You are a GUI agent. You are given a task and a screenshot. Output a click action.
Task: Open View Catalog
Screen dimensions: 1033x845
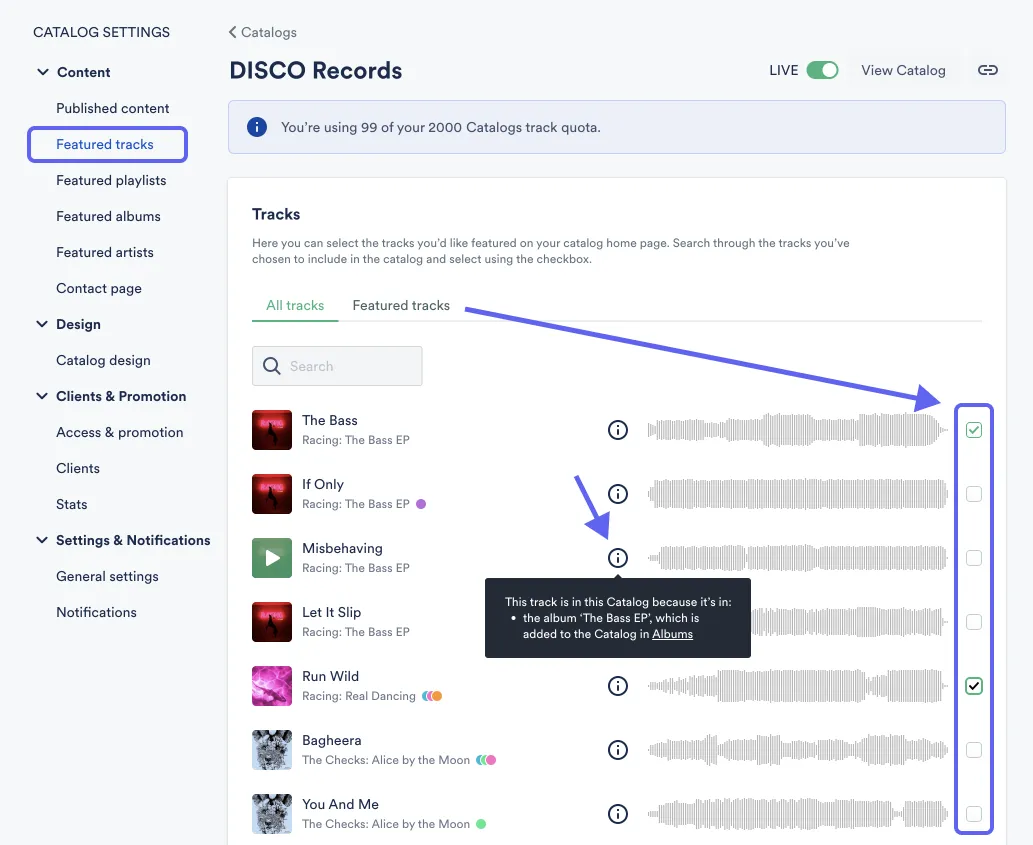point(903,70)
